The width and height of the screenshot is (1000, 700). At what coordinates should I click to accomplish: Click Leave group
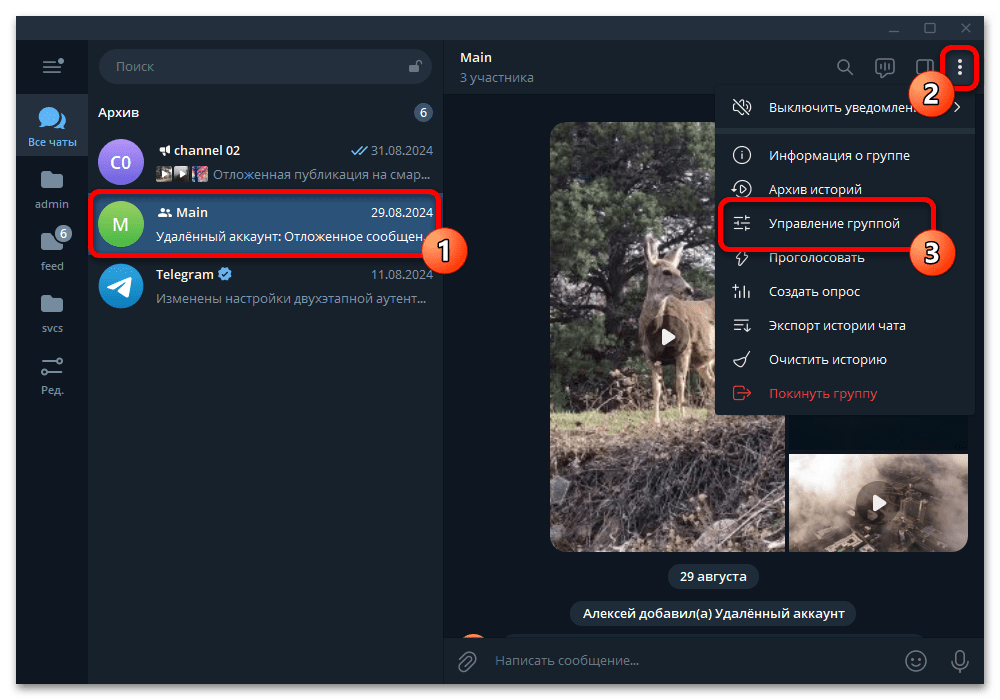coord(845,393)
